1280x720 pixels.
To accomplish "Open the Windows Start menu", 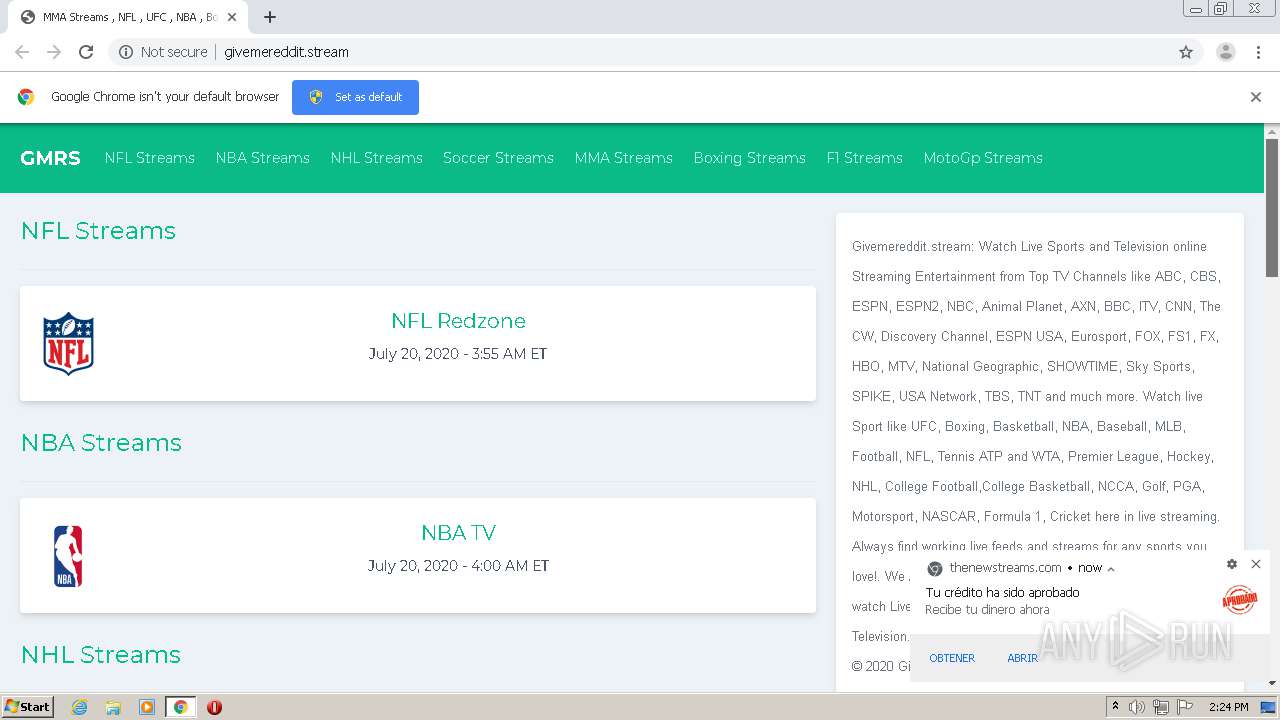I will pyautogui.click(x=27, y=707).
